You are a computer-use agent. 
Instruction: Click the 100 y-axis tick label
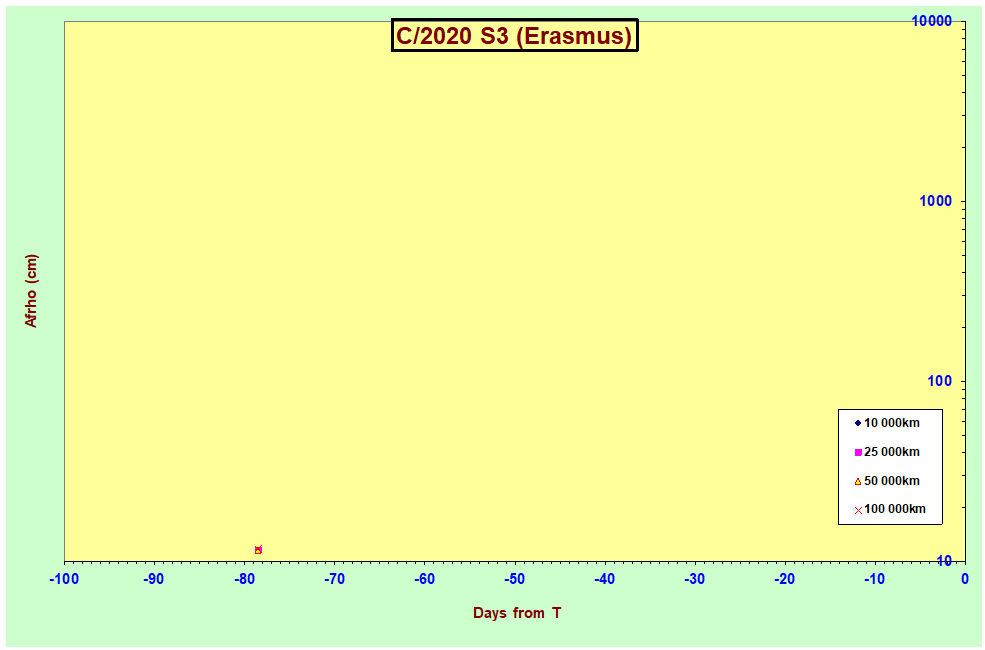pyautogui.click(x=940, y=381)
